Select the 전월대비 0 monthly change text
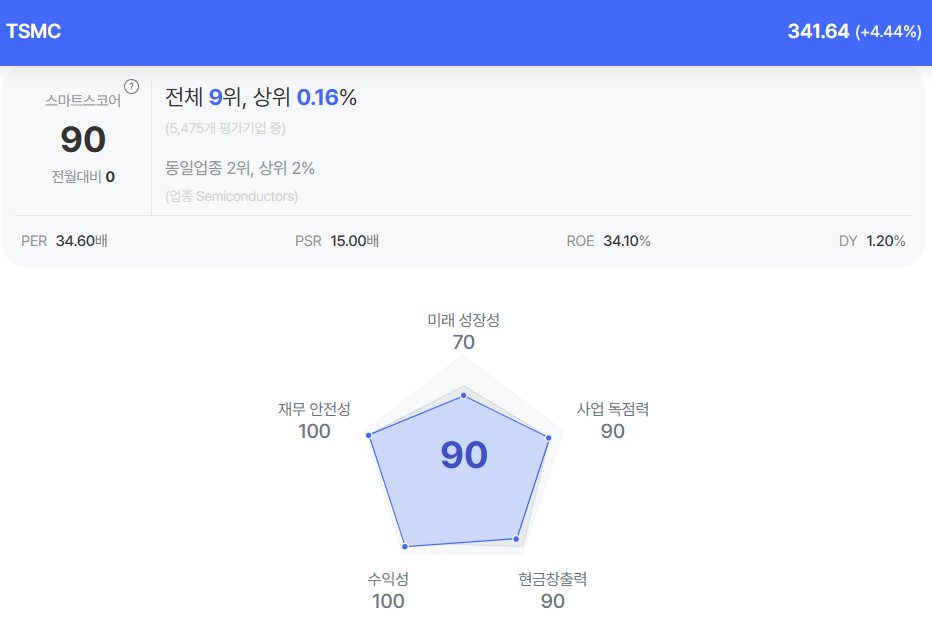 [x=83, y=177]
